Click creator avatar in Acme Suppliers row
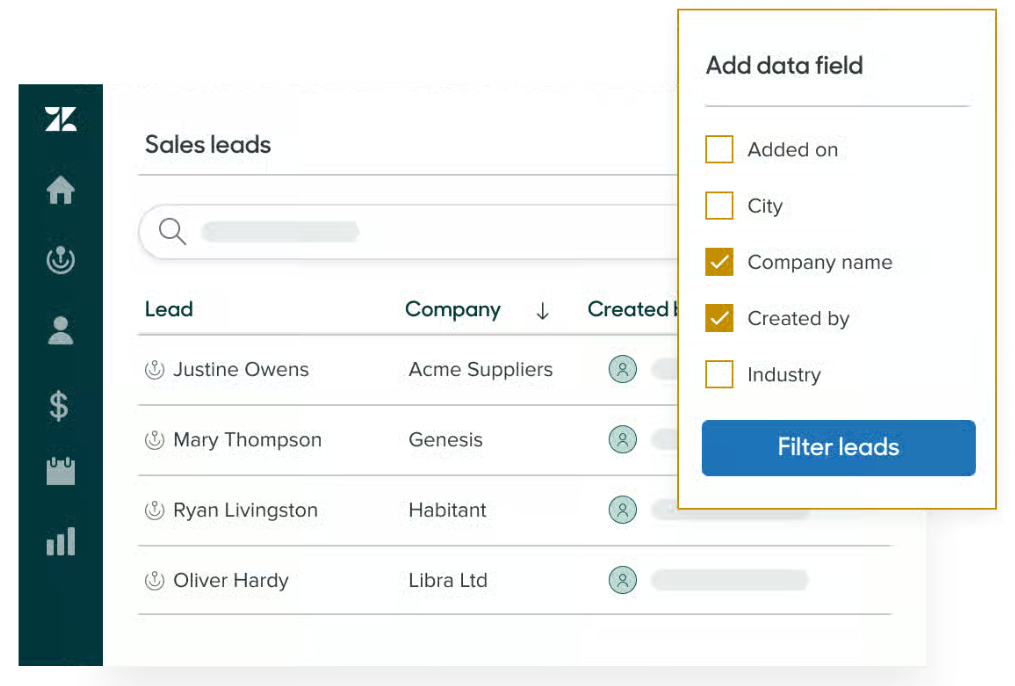 pyautogui.click(x=623, y=370)
